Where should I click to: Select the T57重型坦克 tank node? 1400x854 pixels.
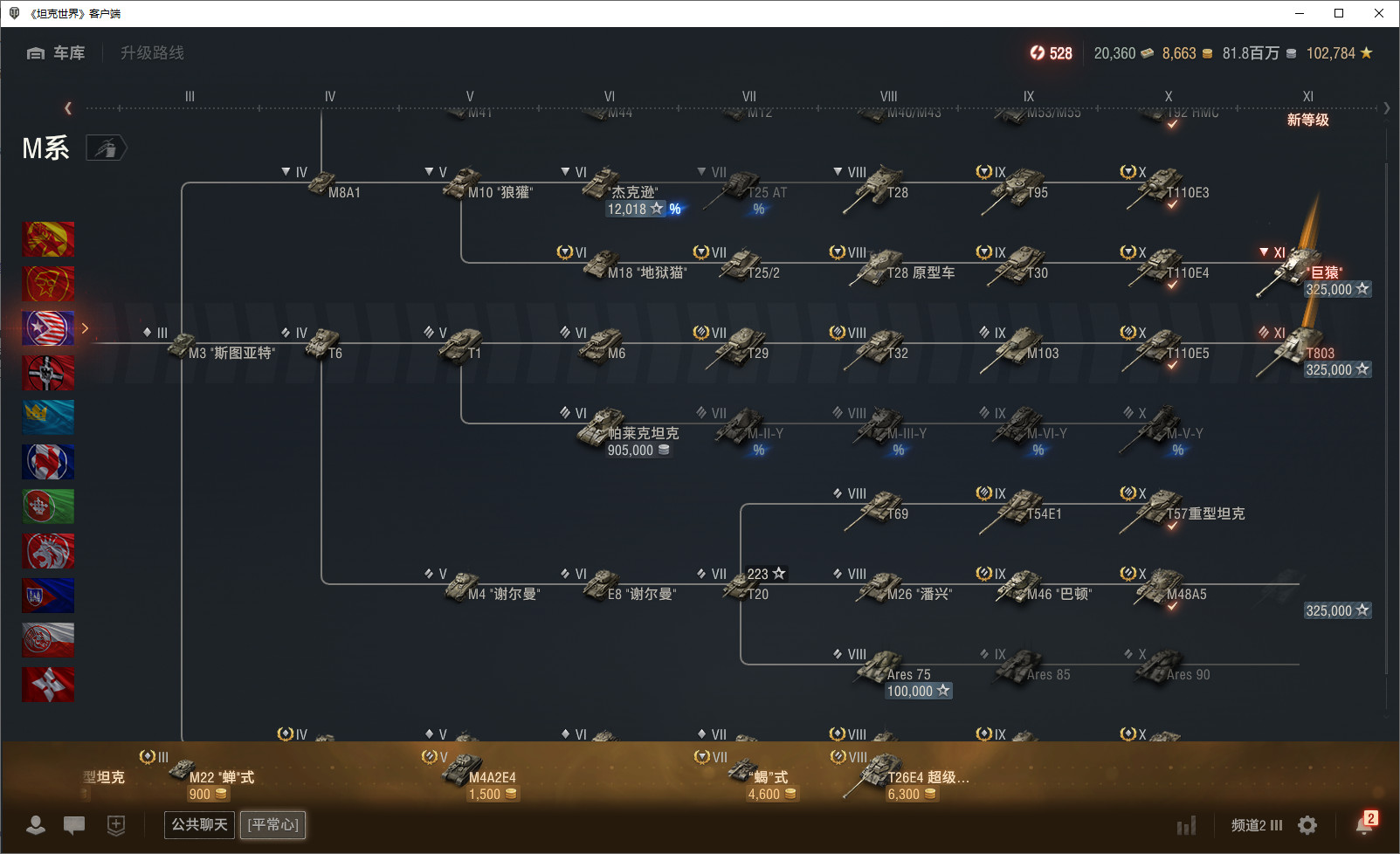tap(1184, 507)
